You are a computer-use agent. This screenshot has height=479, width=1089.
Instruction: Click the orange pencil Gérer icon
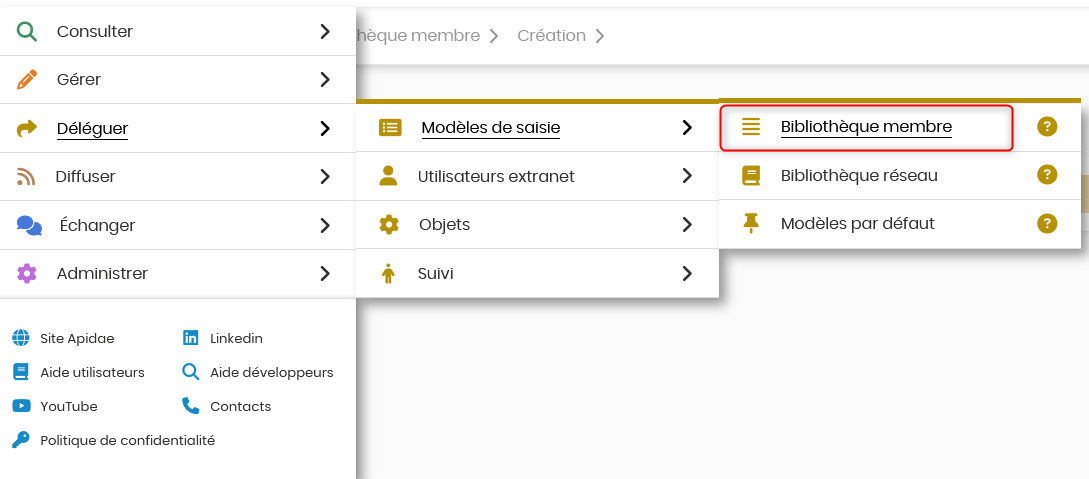pyautogui.click(x=26, y=80)
